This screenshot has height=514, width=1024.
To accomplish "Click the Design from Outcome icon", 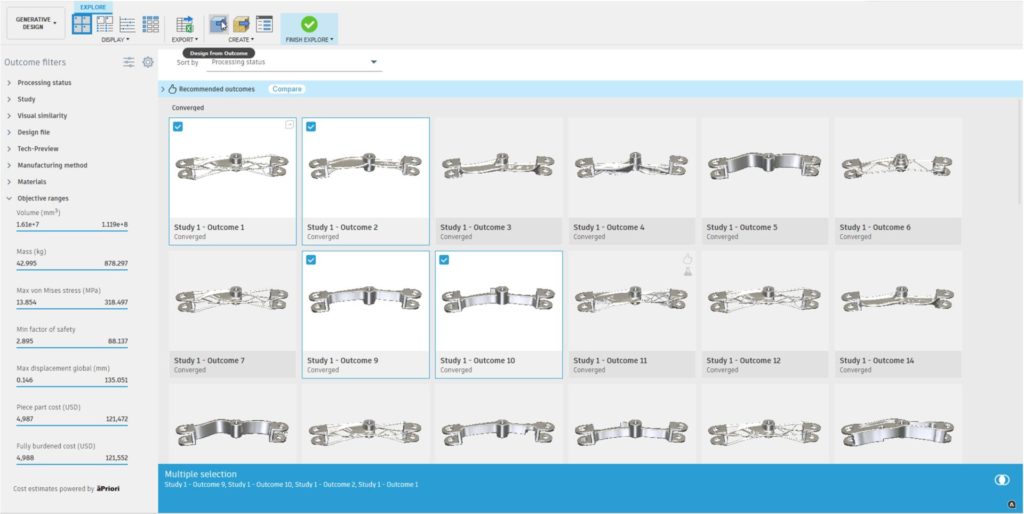I will click(x=219, y=24).
